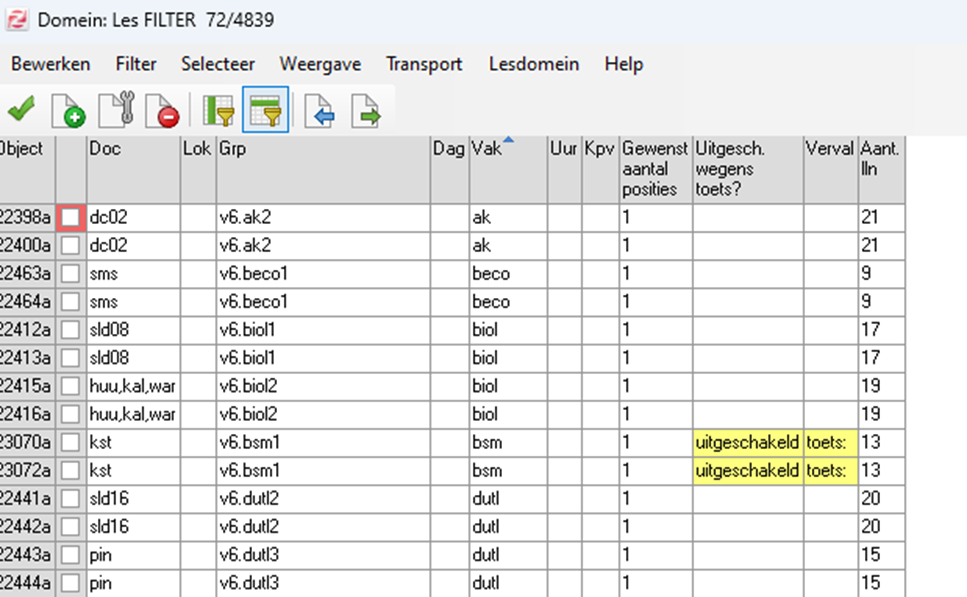Toggle the highlighted row filter icon
Image resolution: width=967 pixels, height=597 pixels.
(265, 110)
